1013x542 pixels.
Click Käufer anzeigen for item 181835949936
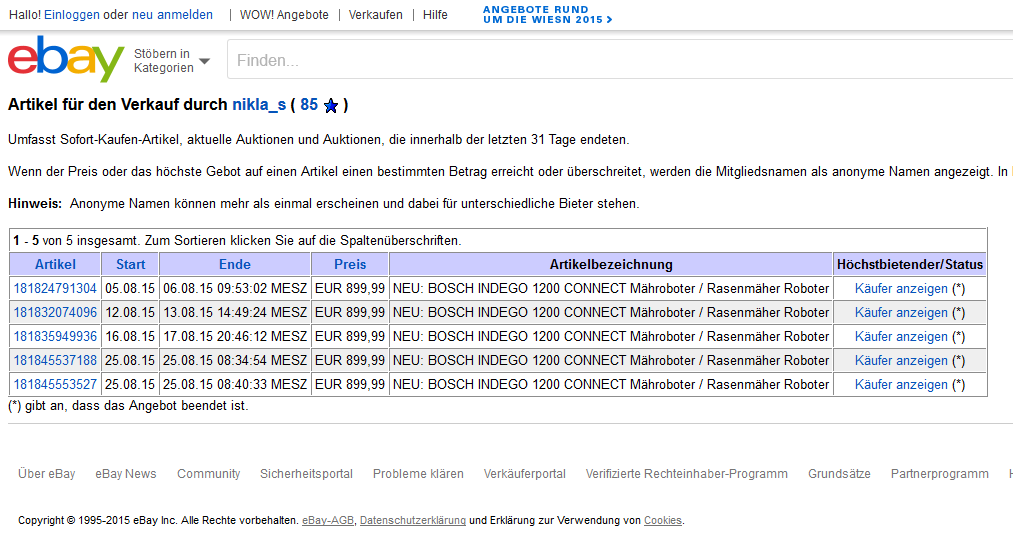901,337
